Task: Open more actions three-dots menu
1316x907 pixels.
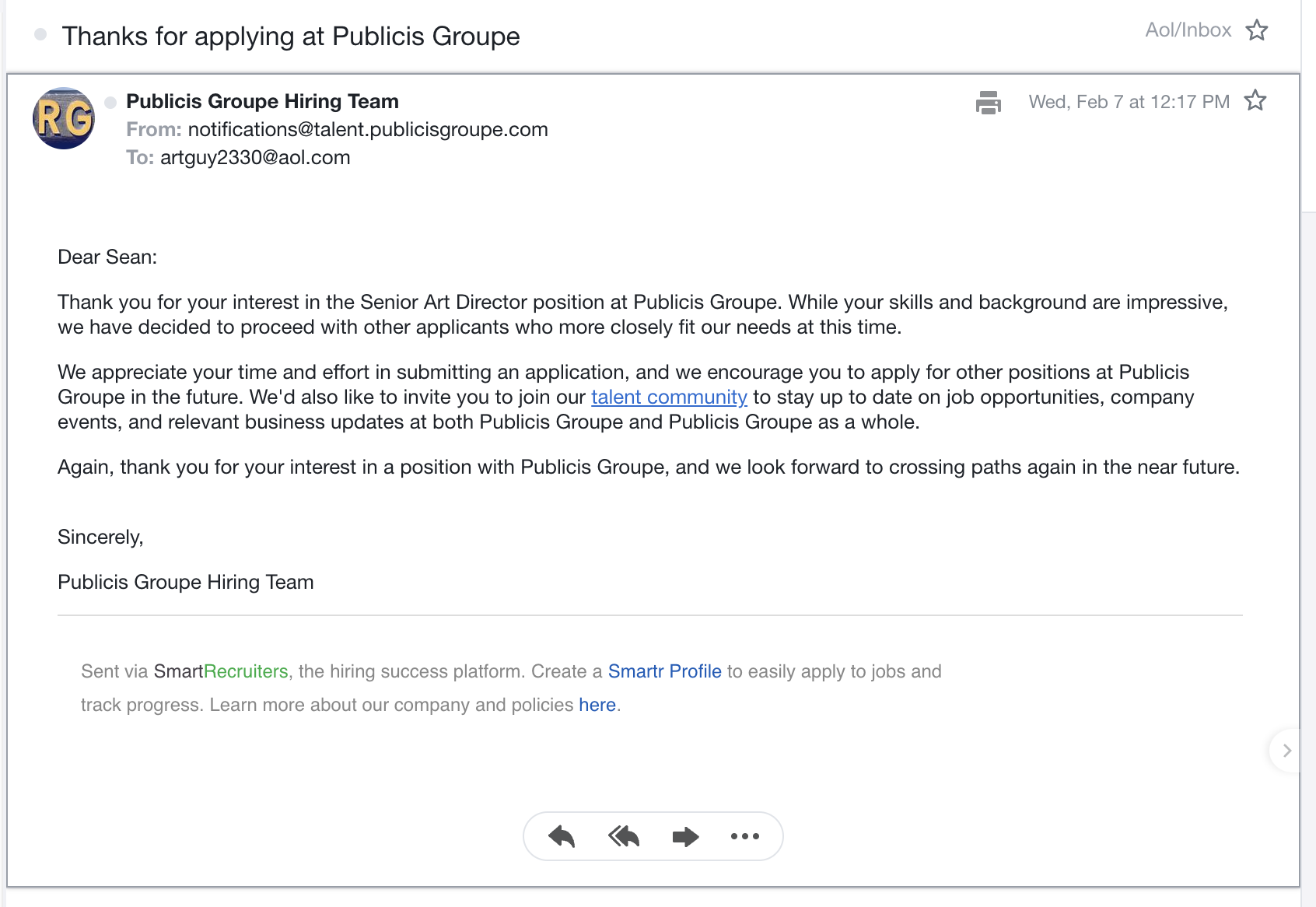Action: click(x=745, y=837)
